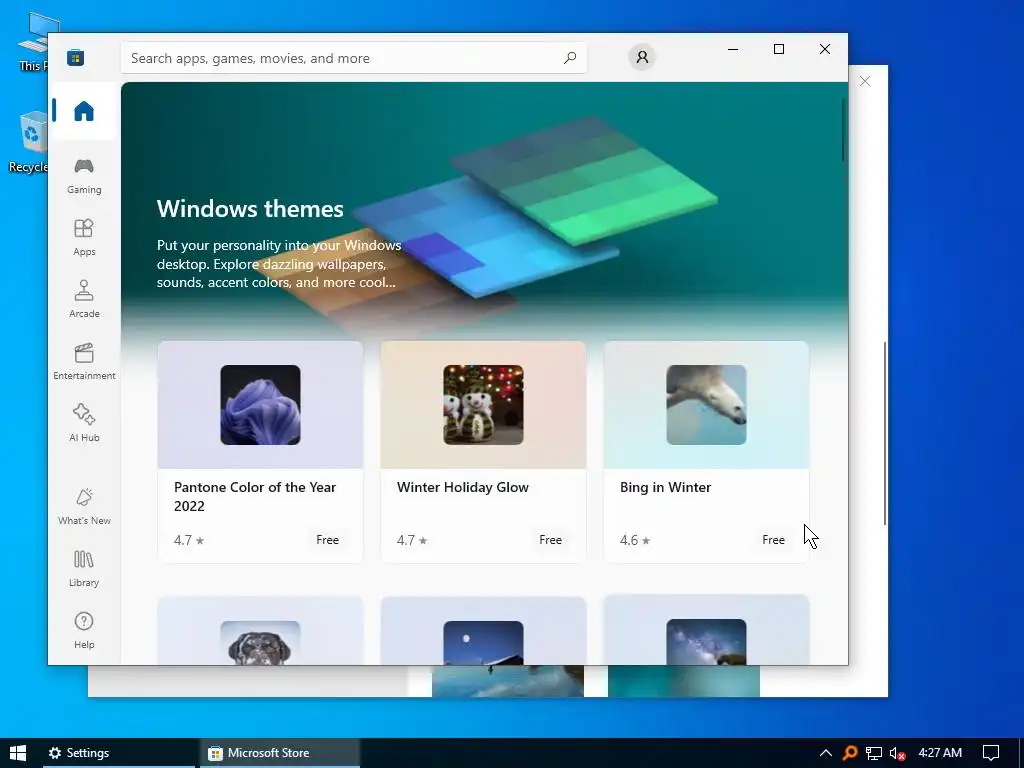Screen dimensions: 1024x768
Task: Open the Arcade section
Action: coord(84,300)
